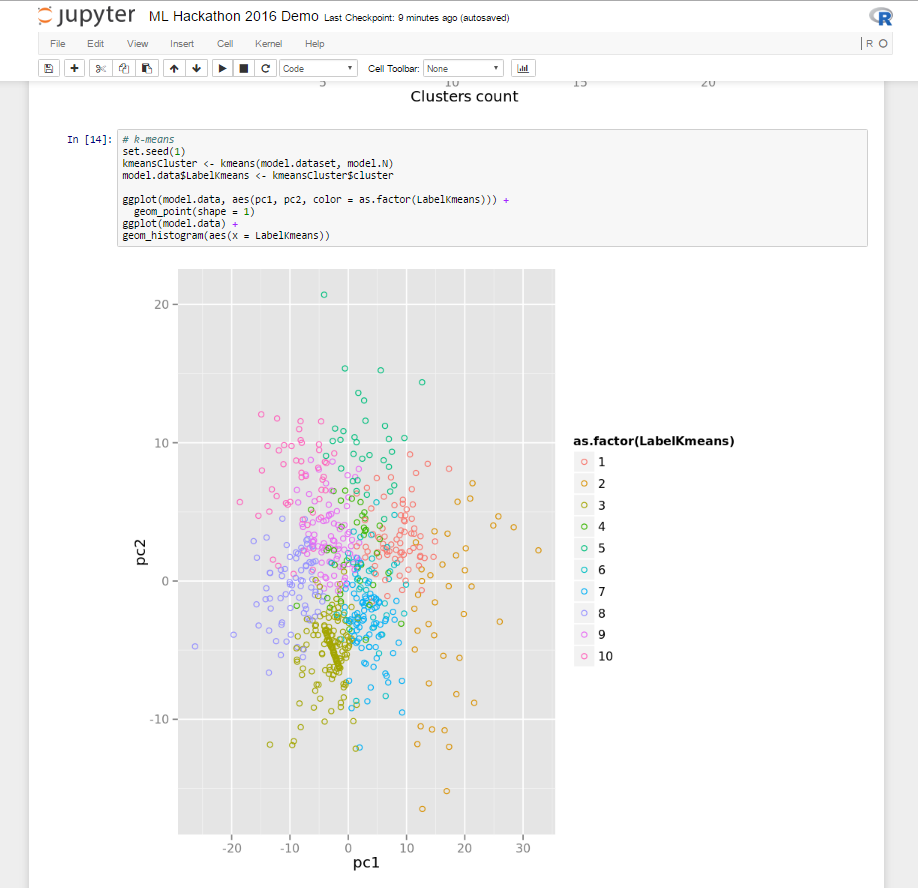
Task: Interrupt the kernel with stop icon
Action: pyautogui.click(x=244, y=68)
